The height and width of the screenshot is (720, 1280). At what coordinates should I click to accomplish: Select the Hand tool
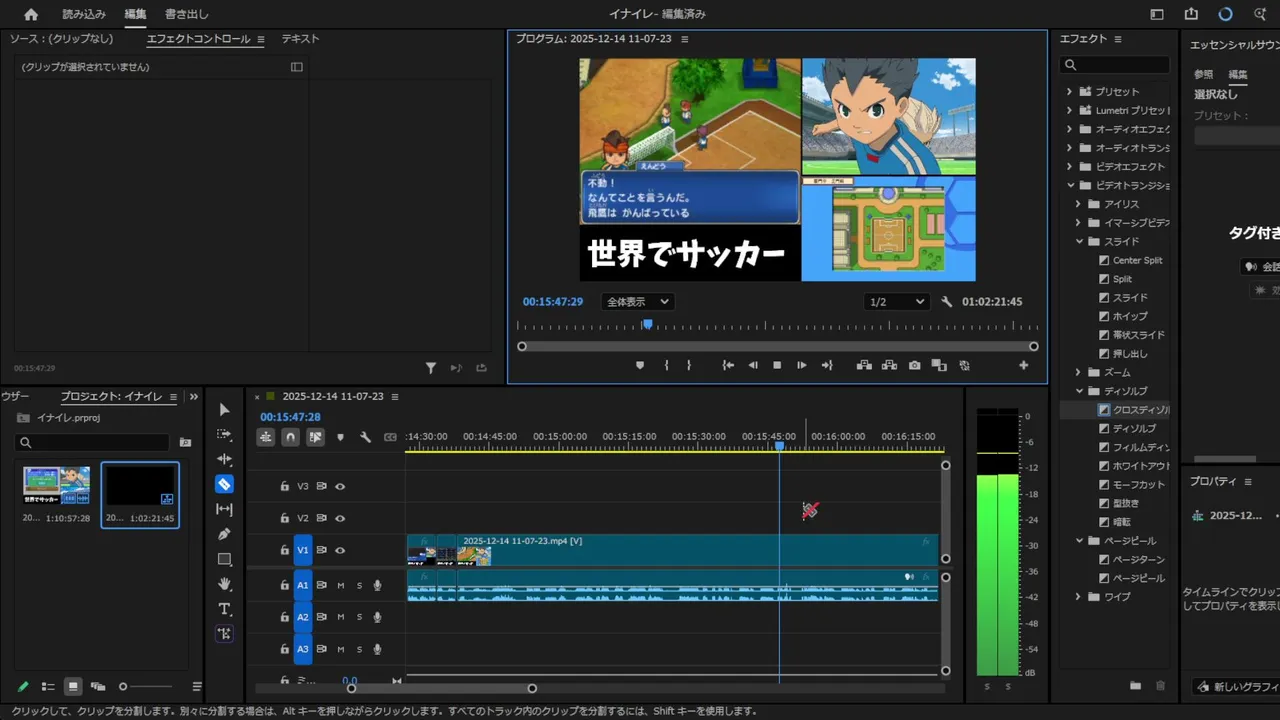coord(224,584)
